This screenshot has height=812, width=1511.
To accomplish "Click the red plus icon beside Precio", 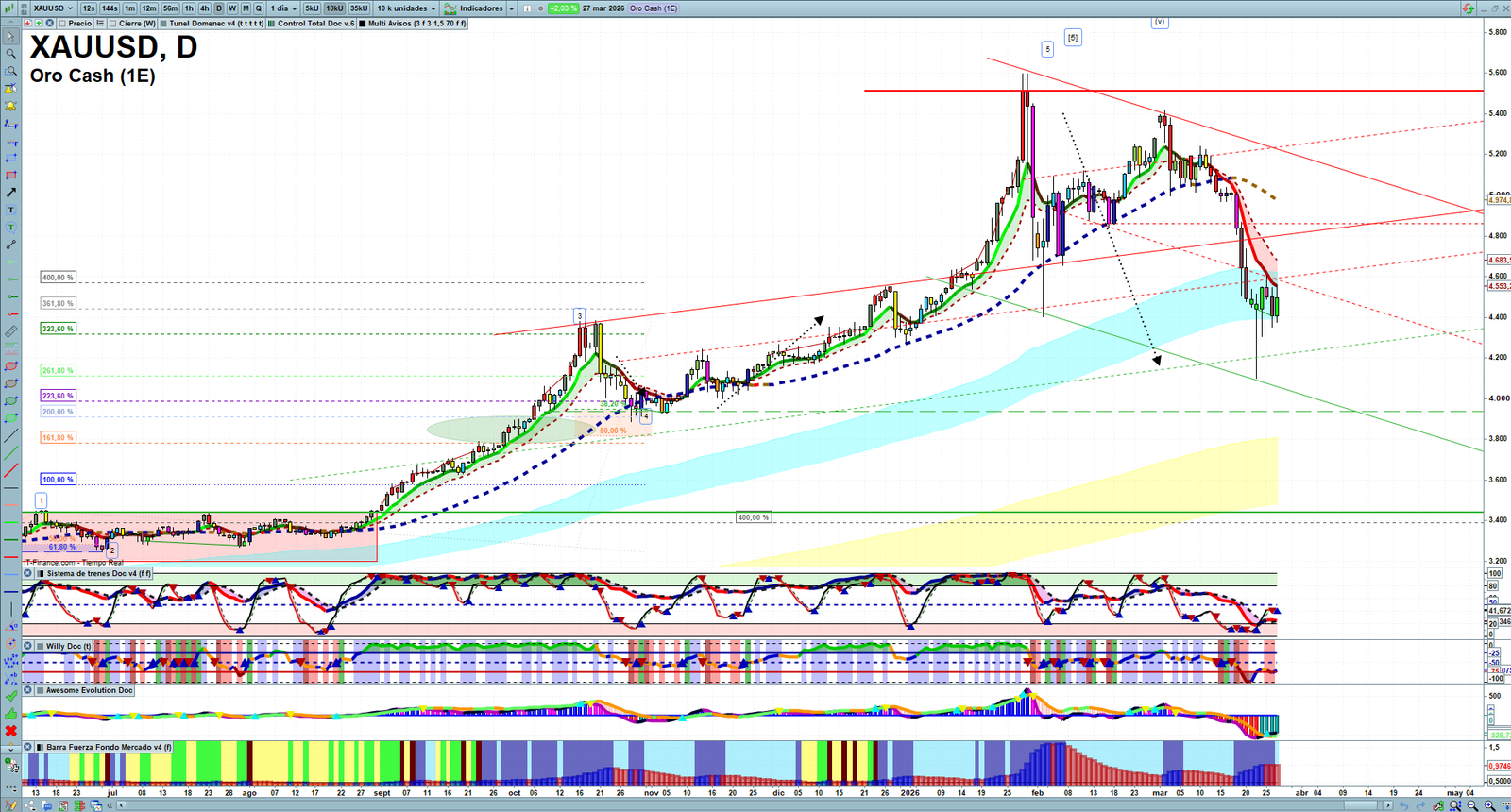I will click(28, 24).
